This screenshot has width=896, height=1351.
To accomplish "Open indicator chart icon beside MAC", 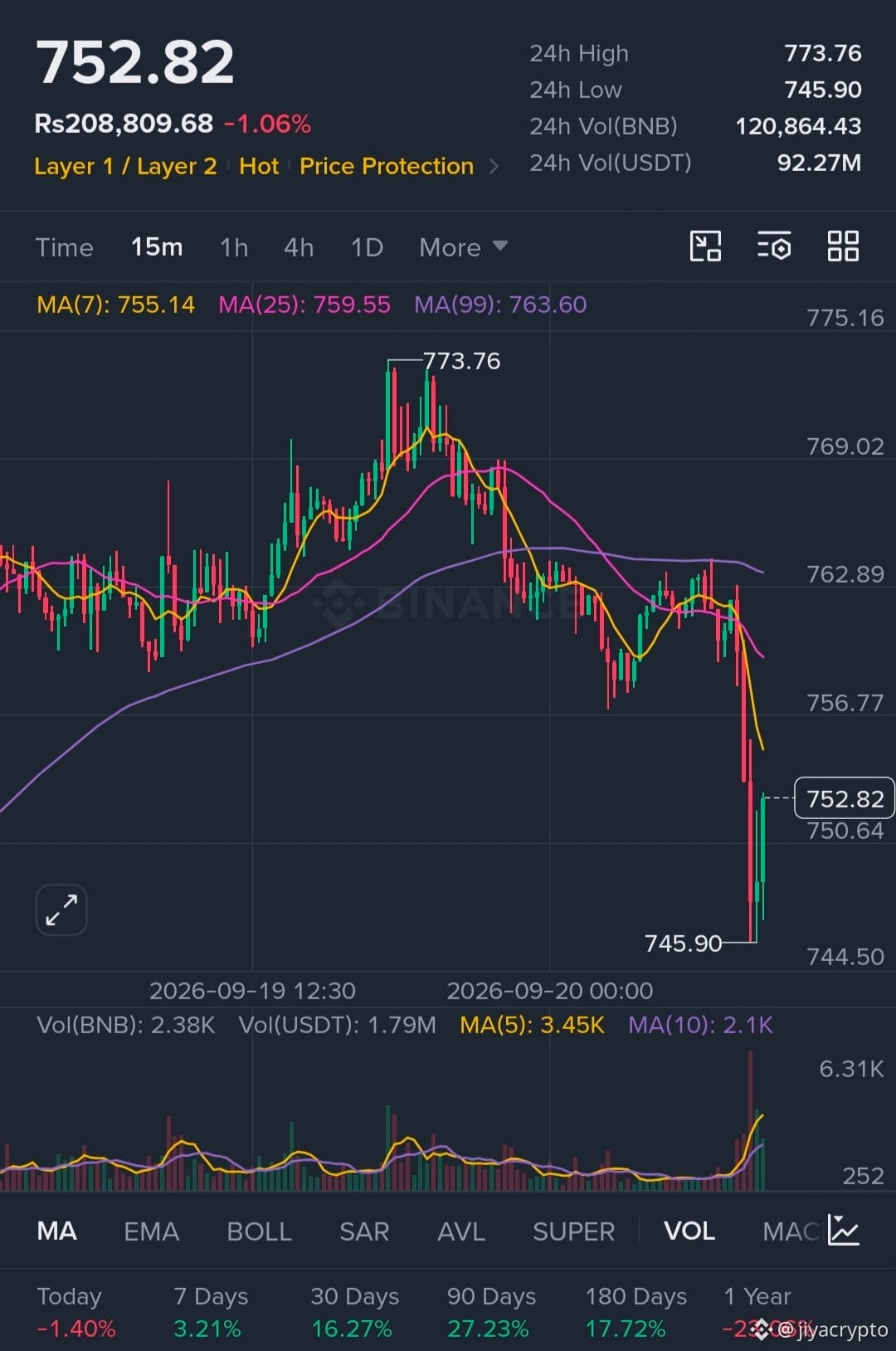I will coord(844,1231).
